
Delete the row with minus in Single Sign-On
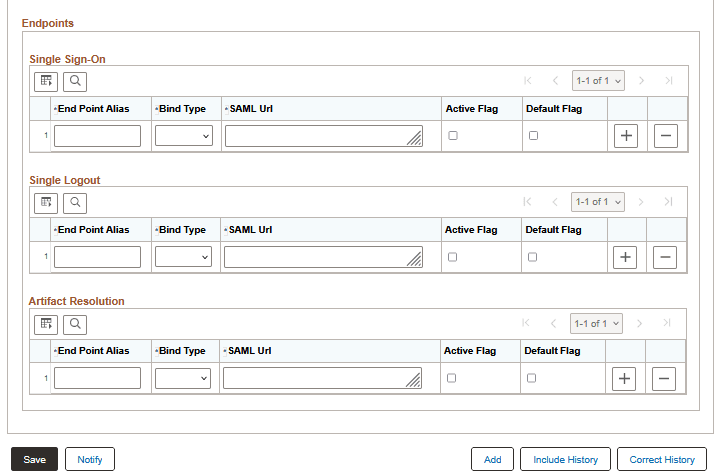tap(666, 136)
